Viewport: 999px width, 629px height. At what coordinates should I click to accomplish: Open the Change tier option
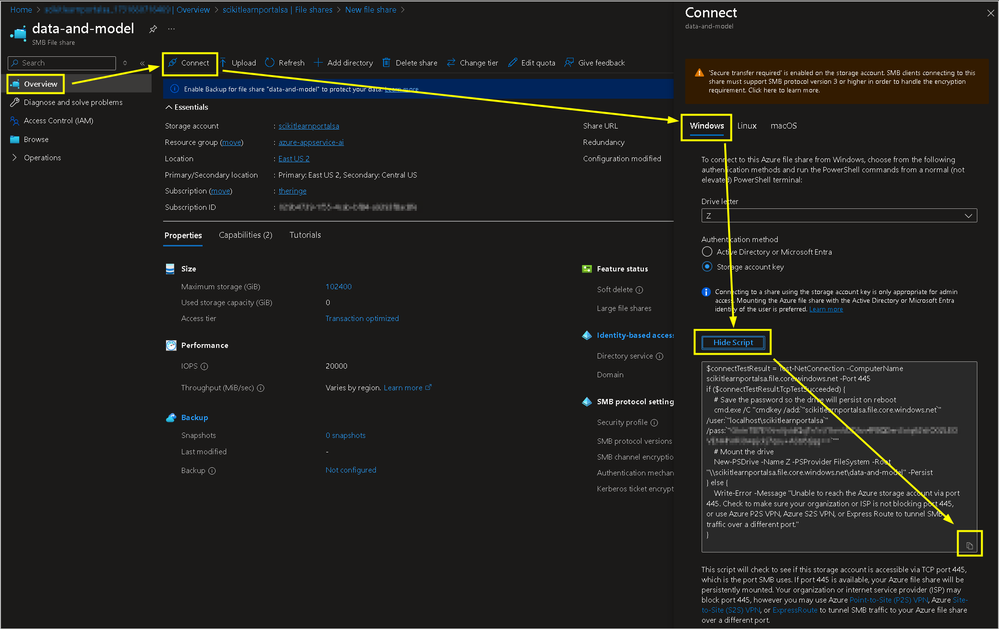[473, 63]
